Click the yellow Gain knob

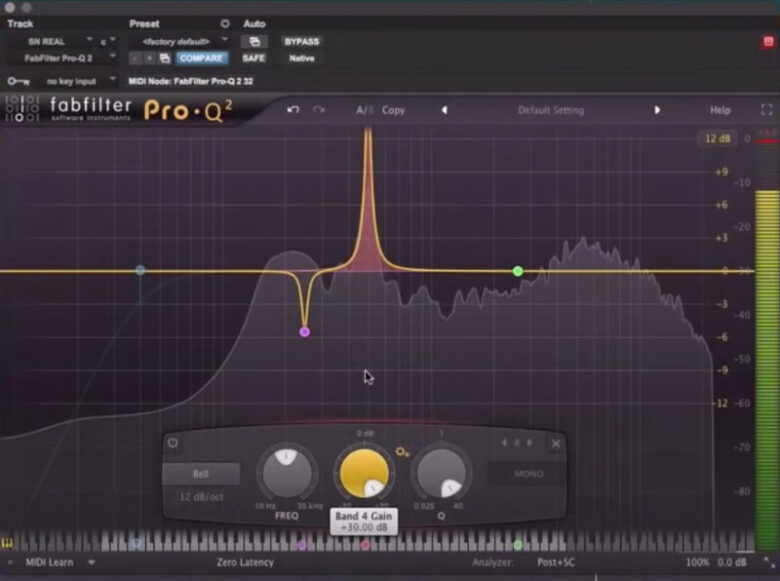[364, 473]
